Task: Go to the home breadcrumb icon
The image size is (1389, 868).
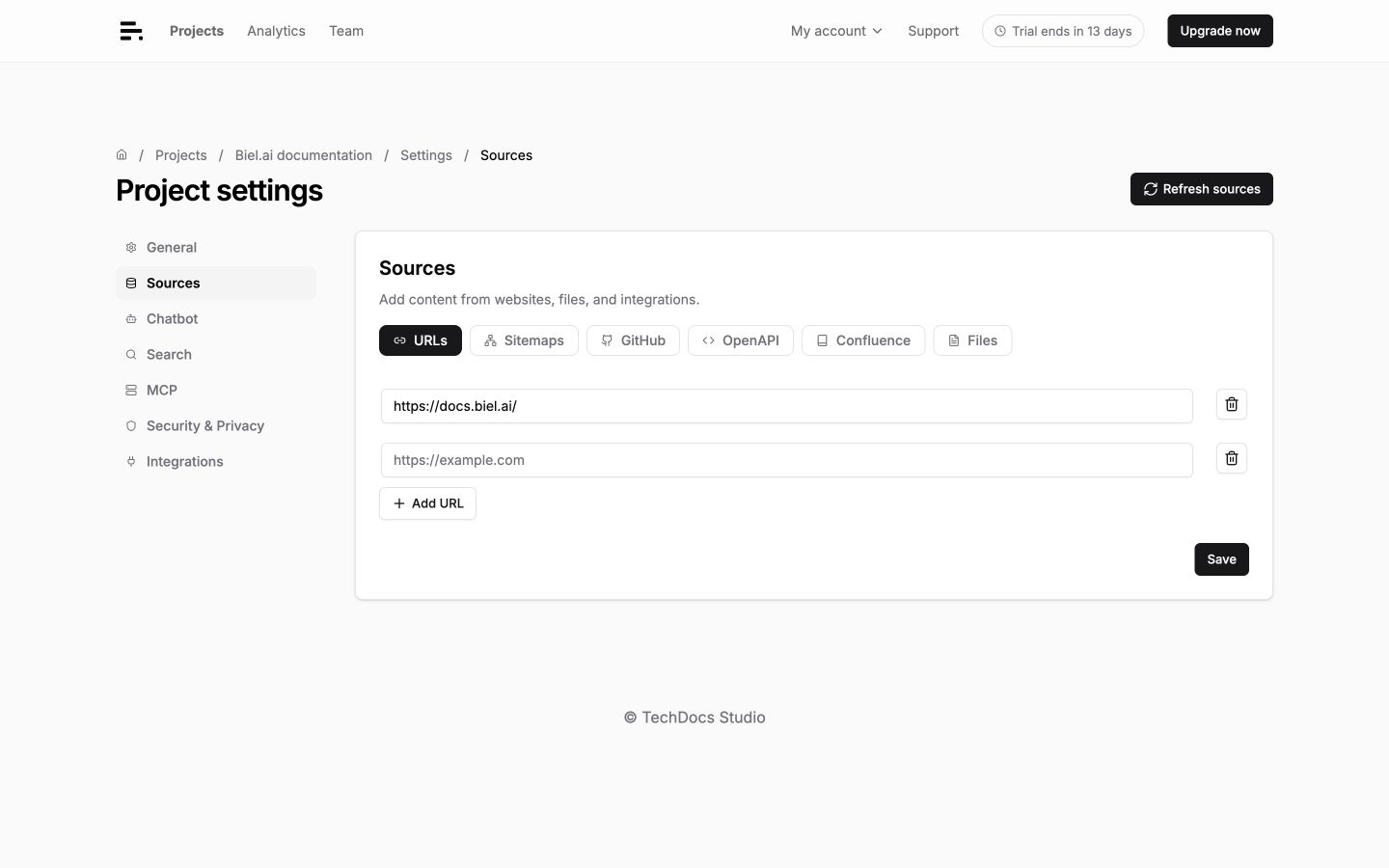Action: tap(122, 155)
